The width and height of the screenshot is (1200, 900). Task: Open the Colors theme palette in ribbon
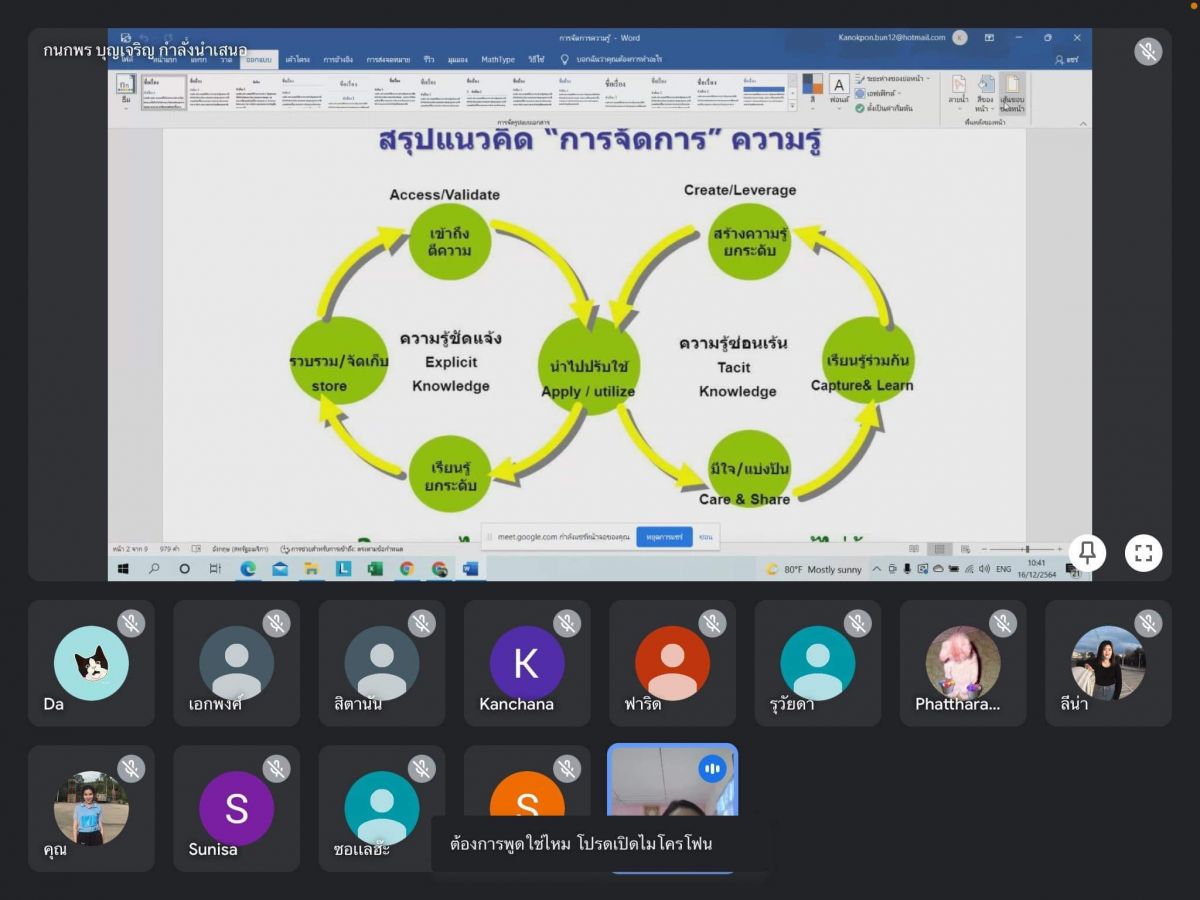(813, 90)
